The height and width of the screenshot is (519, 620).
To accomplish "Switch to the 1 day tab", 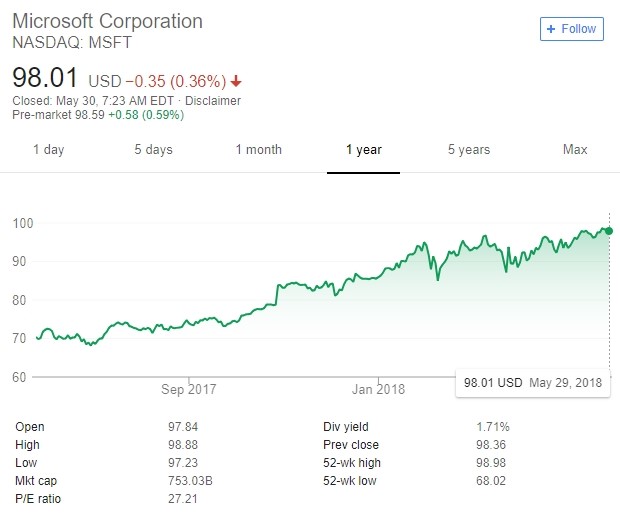I will [48, 150].
